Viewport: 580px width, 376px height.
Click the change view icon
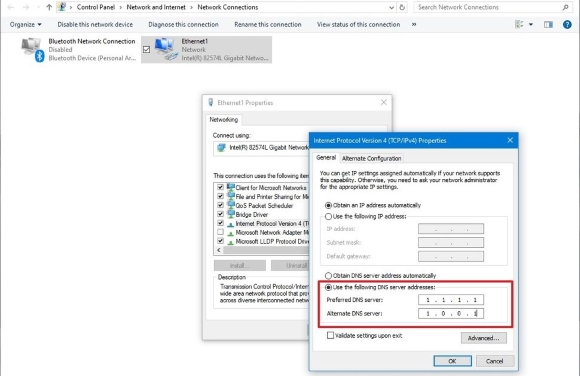[x=519, y=24]
